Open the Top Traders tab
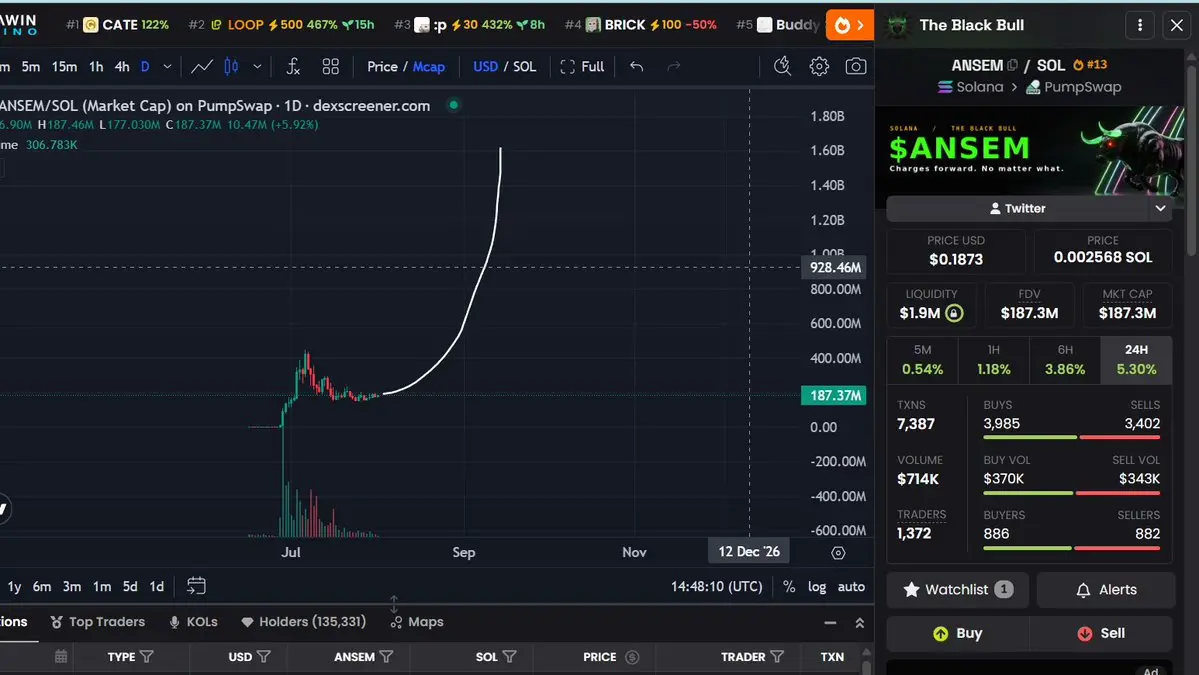 (x=98, y=621)
